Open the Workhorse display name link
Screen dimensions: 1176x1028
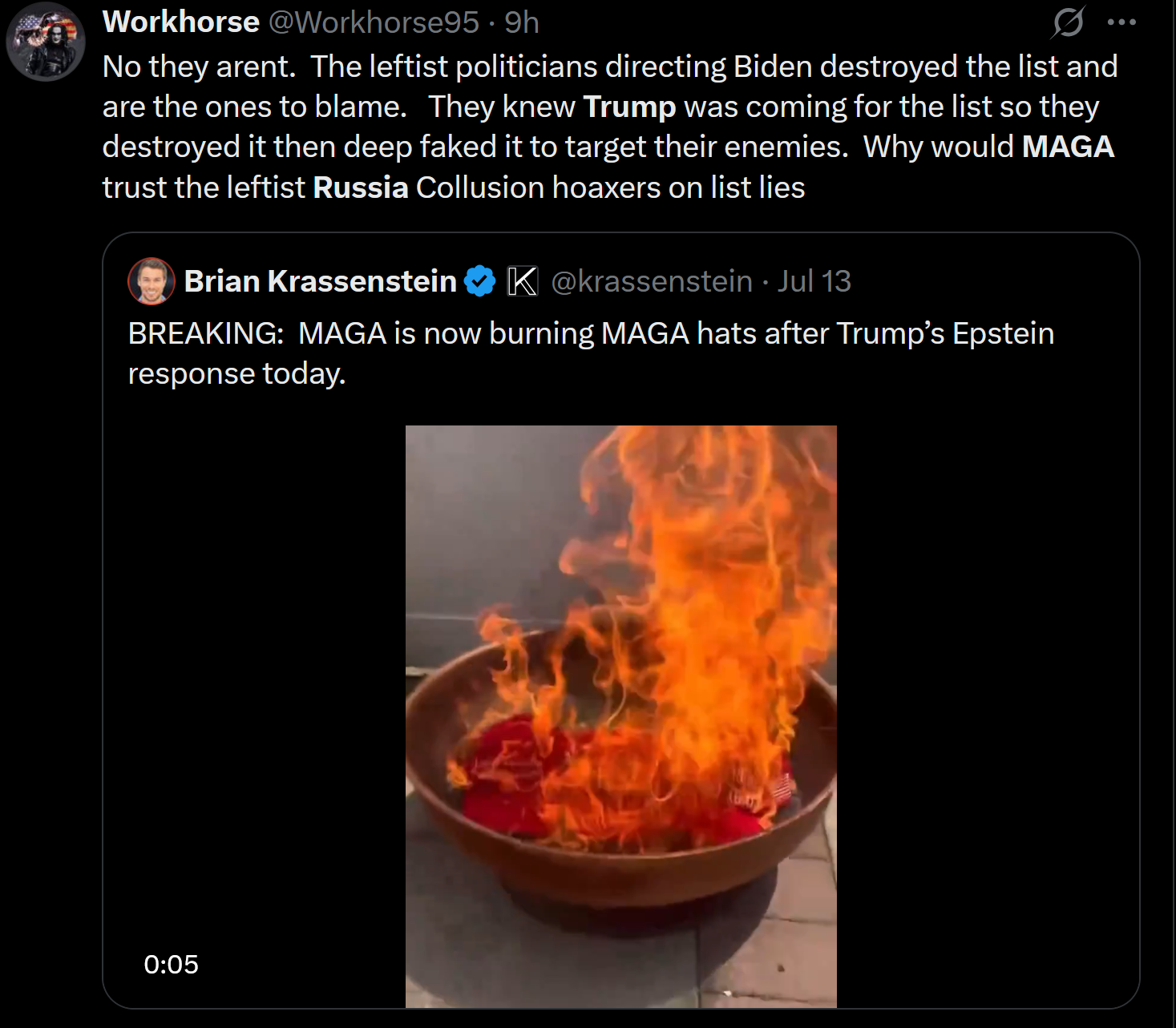[181, 22]
